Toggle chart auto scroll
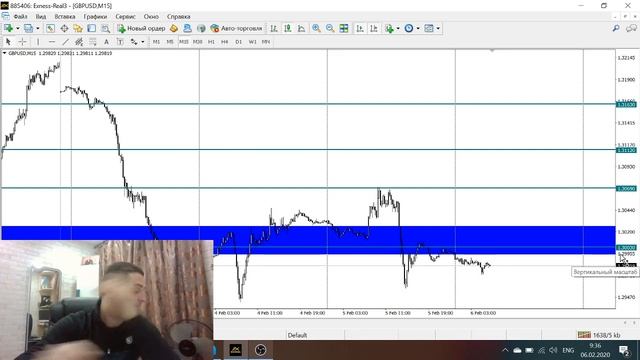The image size is (640, 360). (x=360, y=28)
